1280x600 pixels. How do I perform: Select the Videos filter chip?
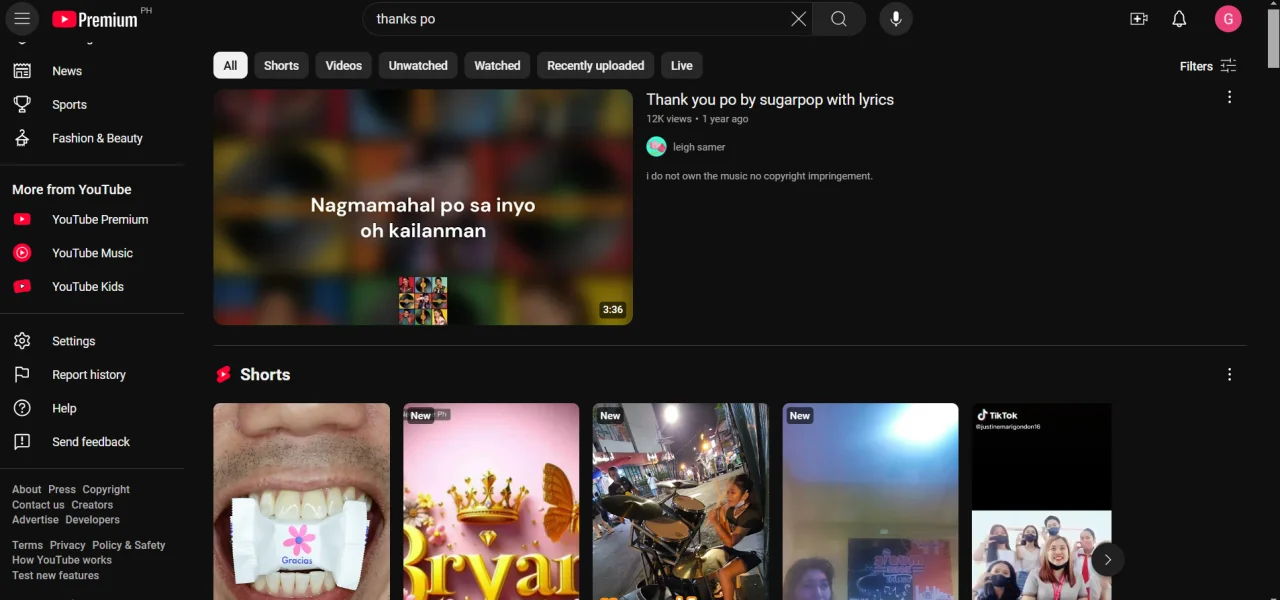pyautogui.click(x=343, y=66)
